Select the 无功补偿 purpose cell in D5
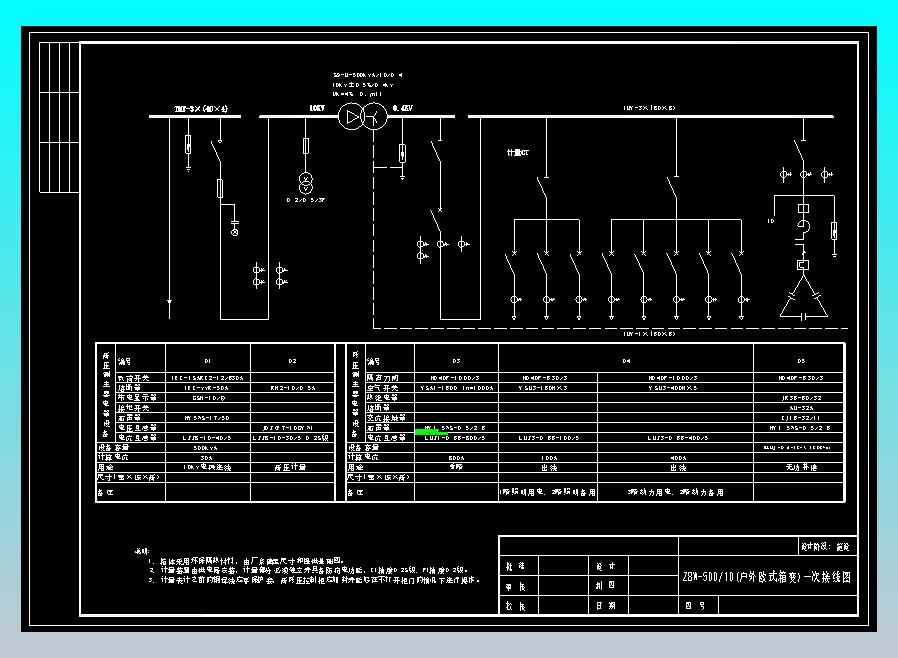 pos(801,467)
